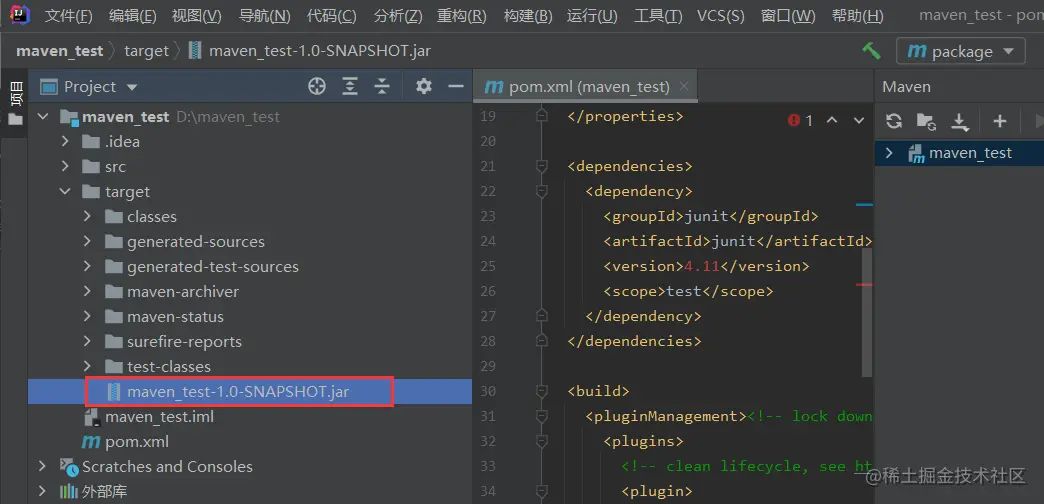This screenshot has height=504, width=1044.
Task: Open the 导航(N) menu
Action: coord(264,16)
